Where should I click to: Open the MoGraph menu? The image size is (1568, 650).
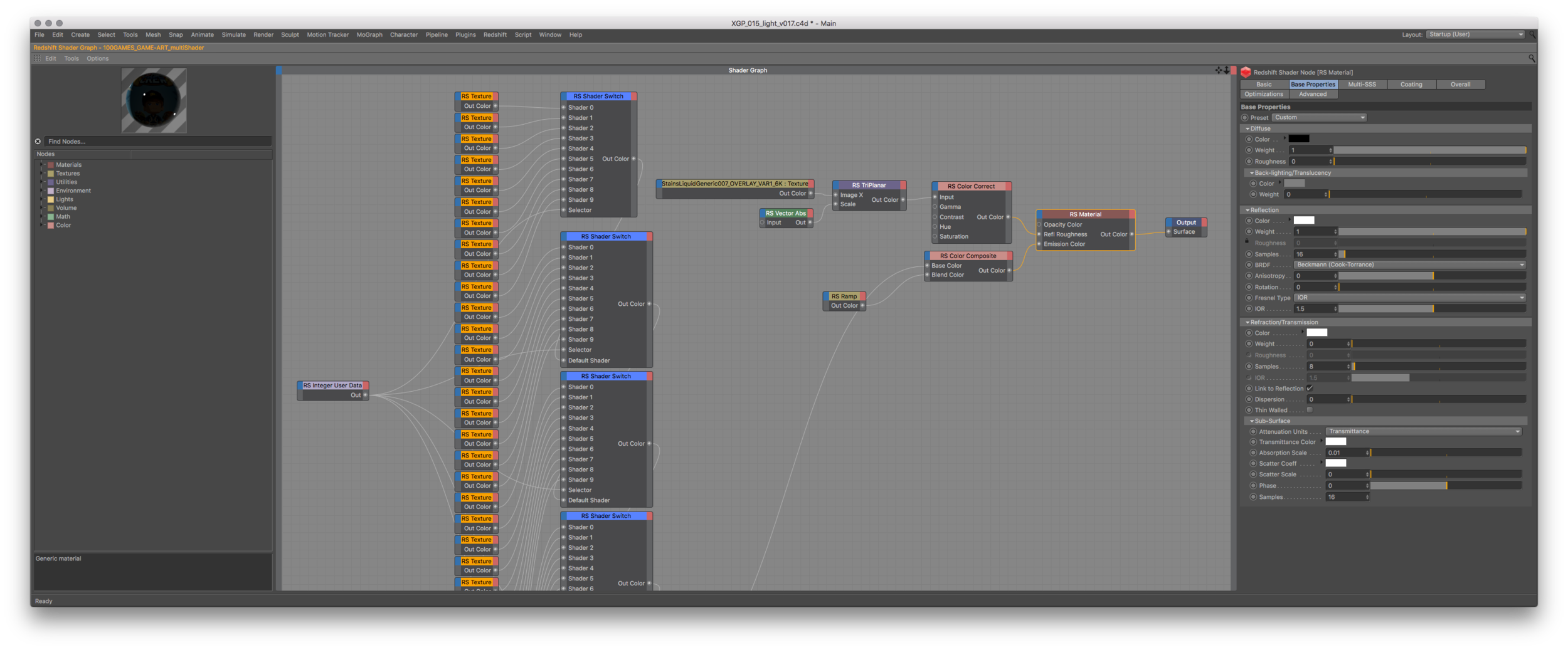(x=369, y=35)
